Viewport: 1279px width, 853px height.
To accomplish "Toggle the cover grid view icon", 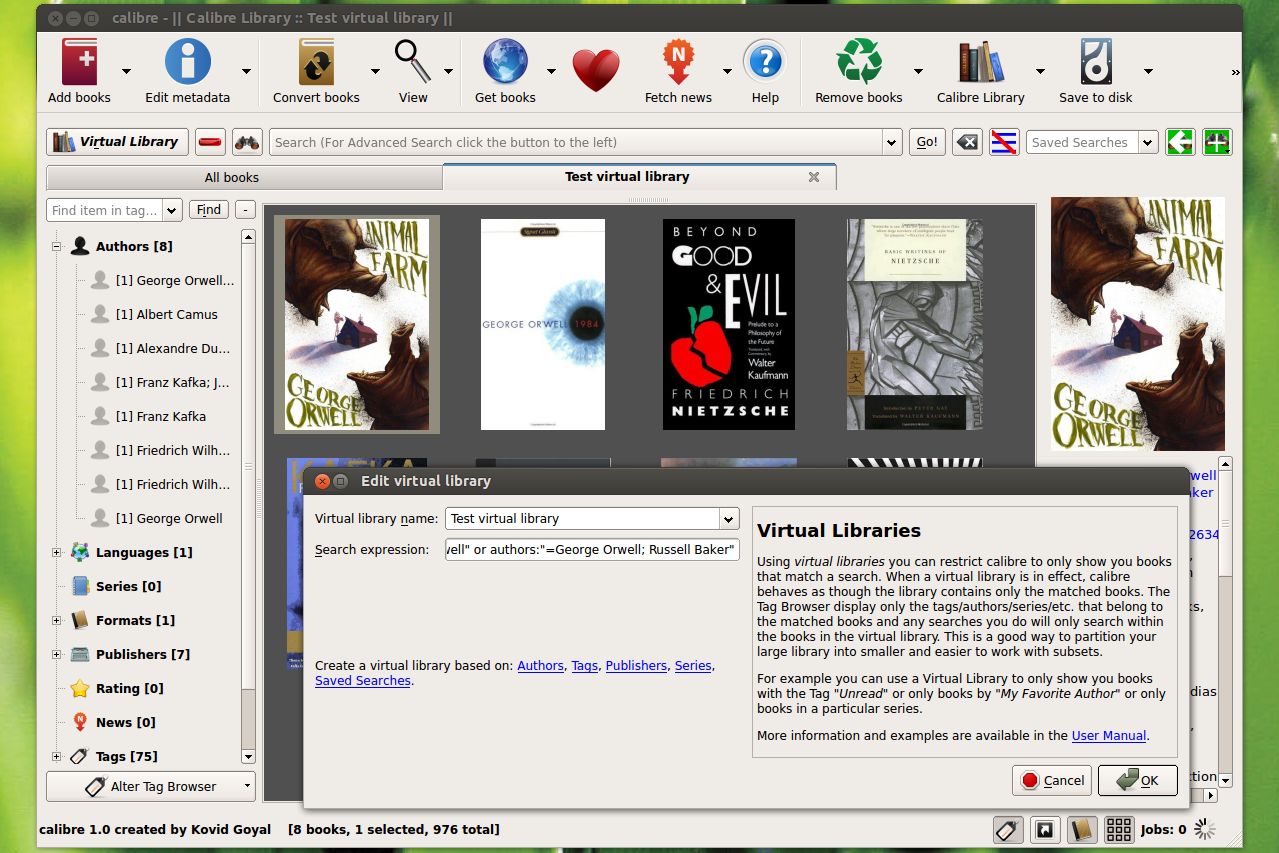I will (1118, 829).
